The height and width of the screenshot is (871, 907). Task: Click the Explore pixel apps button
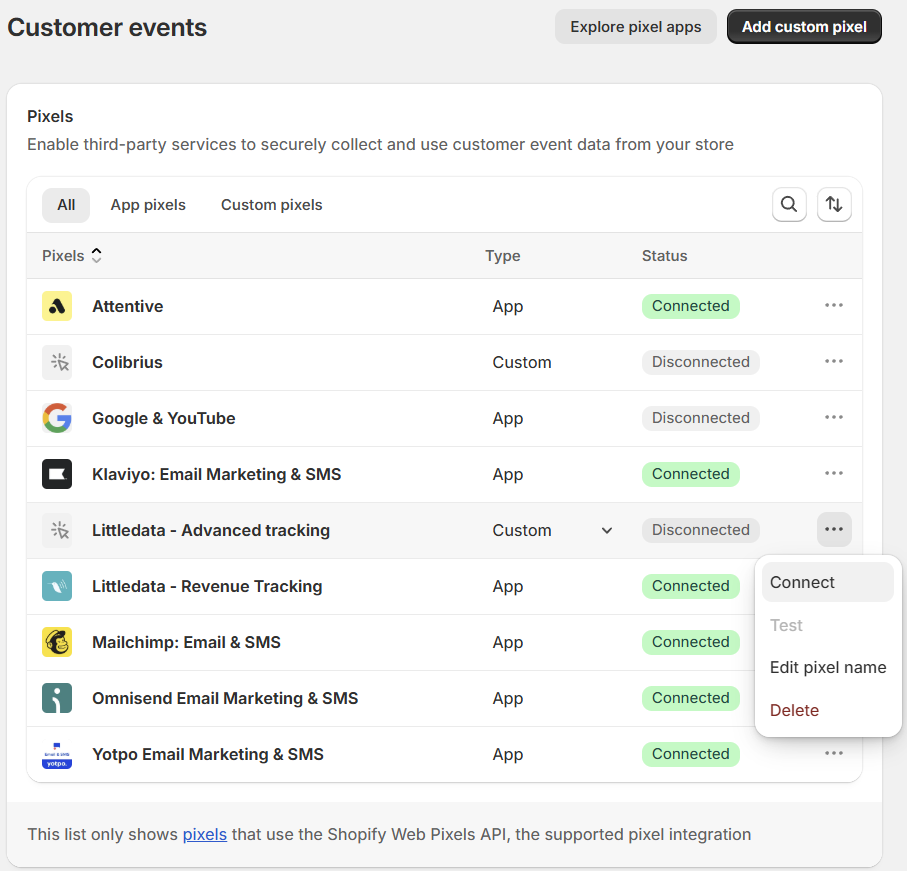pyautogui.click(x=636, y=27)
